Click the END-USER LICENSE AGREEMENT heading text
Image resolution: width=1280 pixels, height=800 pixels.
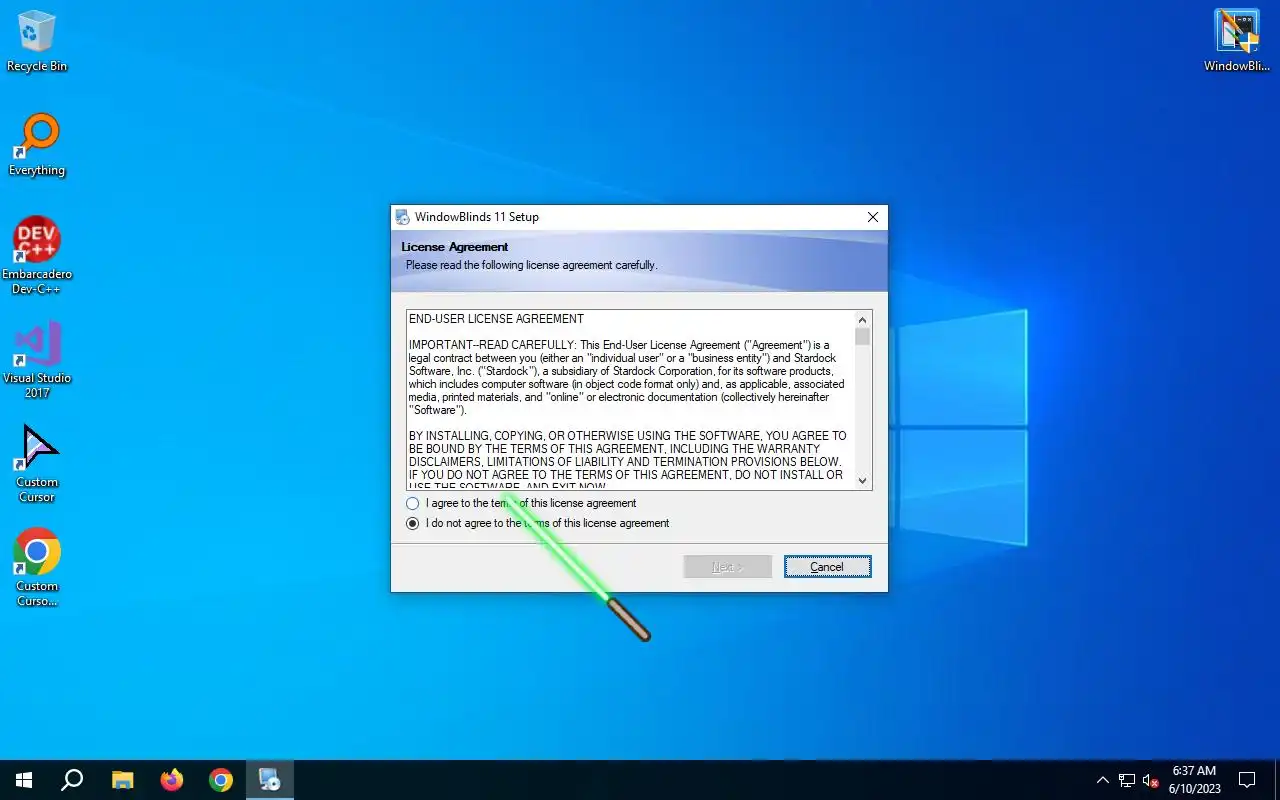(496, 319)
